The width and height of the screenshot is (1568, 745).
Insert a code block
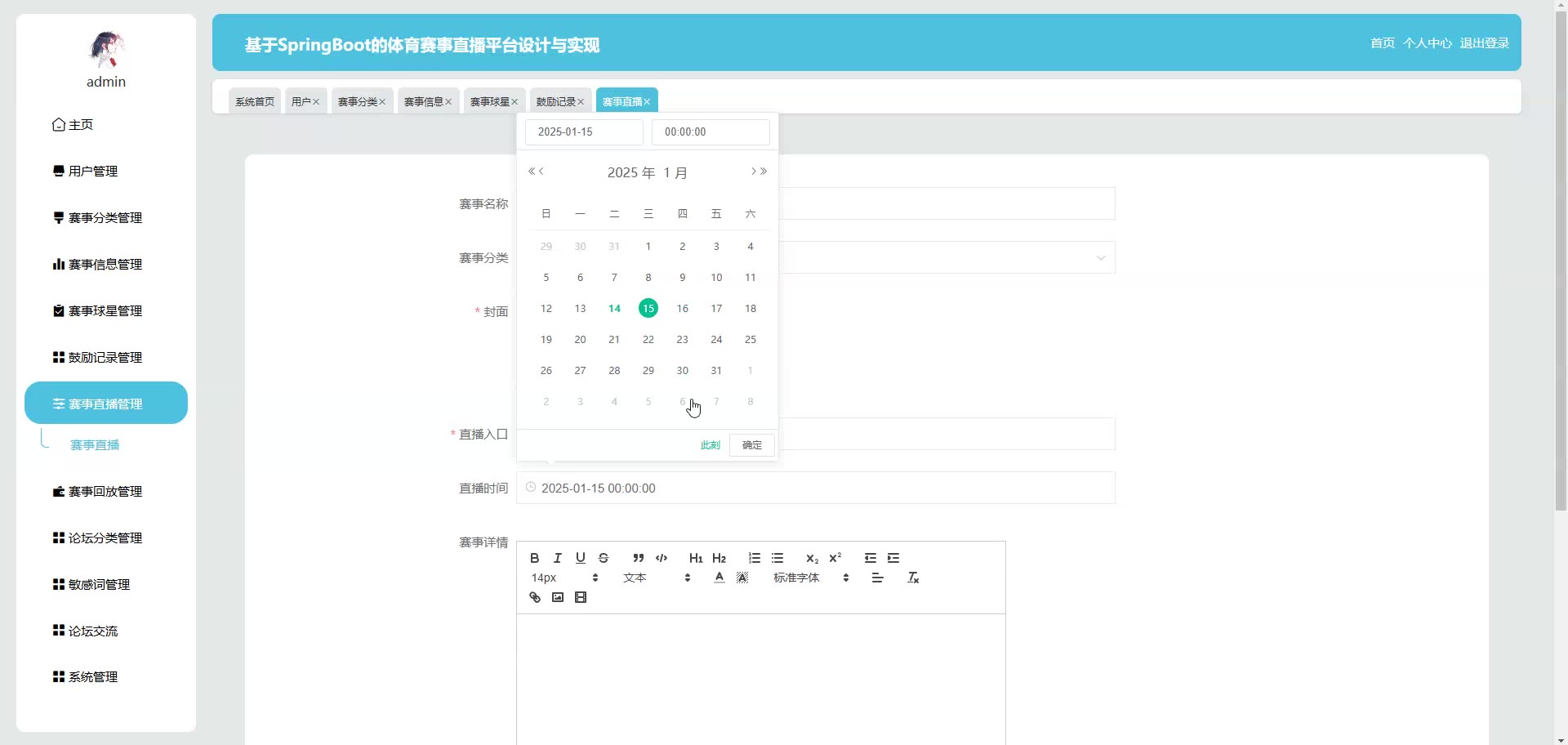661,558
